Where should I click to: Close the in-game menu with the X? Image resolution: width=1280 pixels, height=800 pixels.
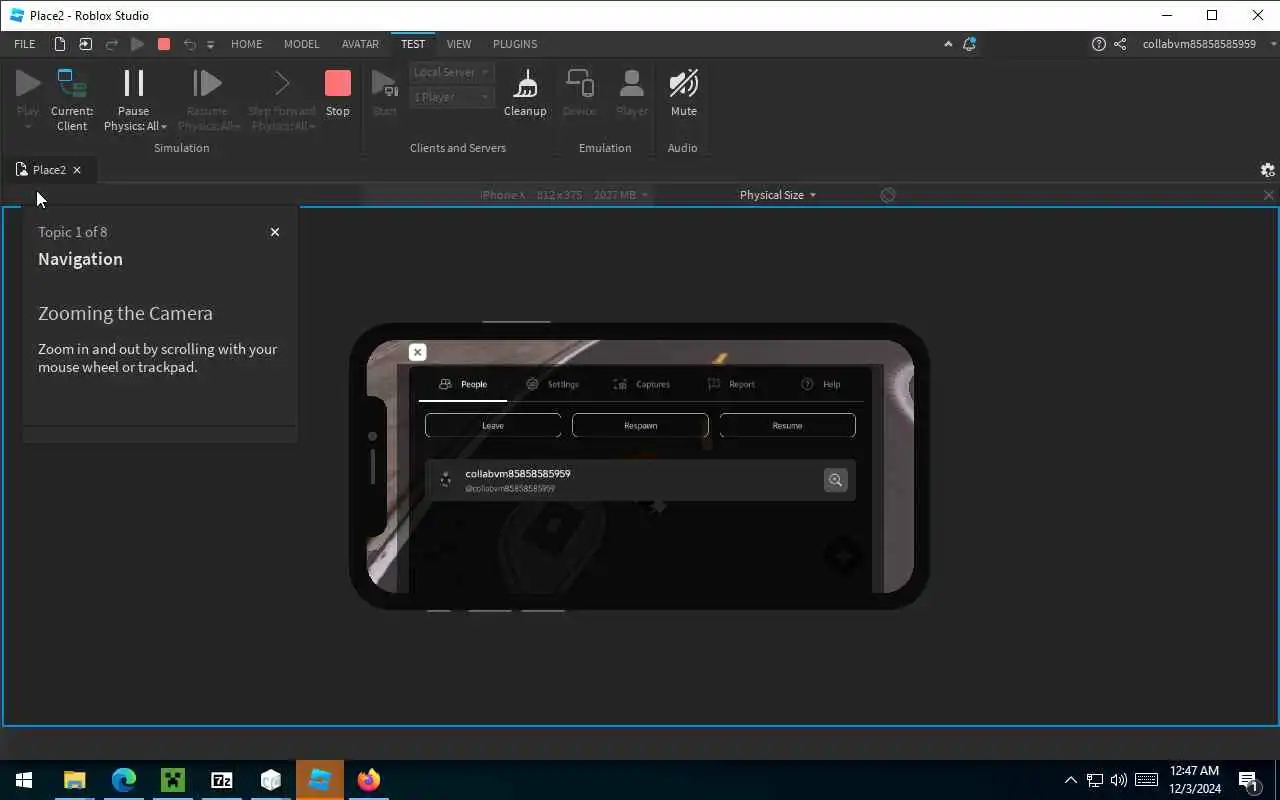pos(418,352)
